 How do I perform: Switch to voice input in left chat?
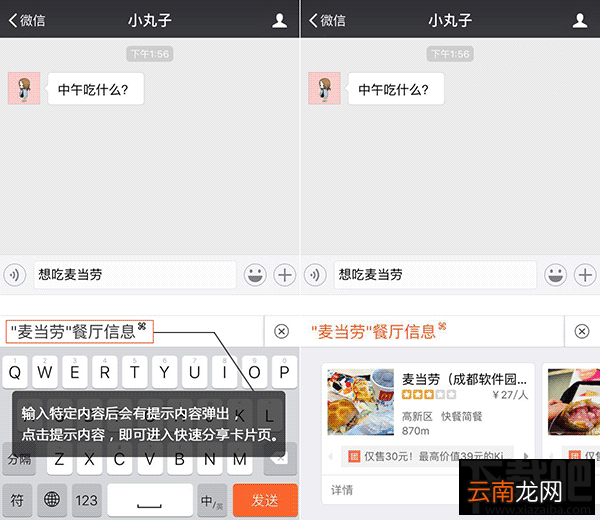point(15,275)
